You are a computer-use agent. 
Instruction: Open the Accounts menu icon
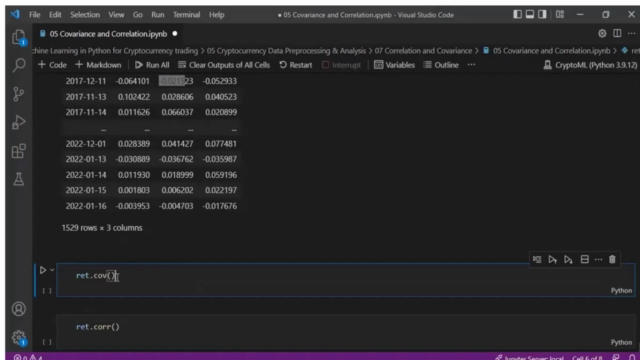(19, 309)
